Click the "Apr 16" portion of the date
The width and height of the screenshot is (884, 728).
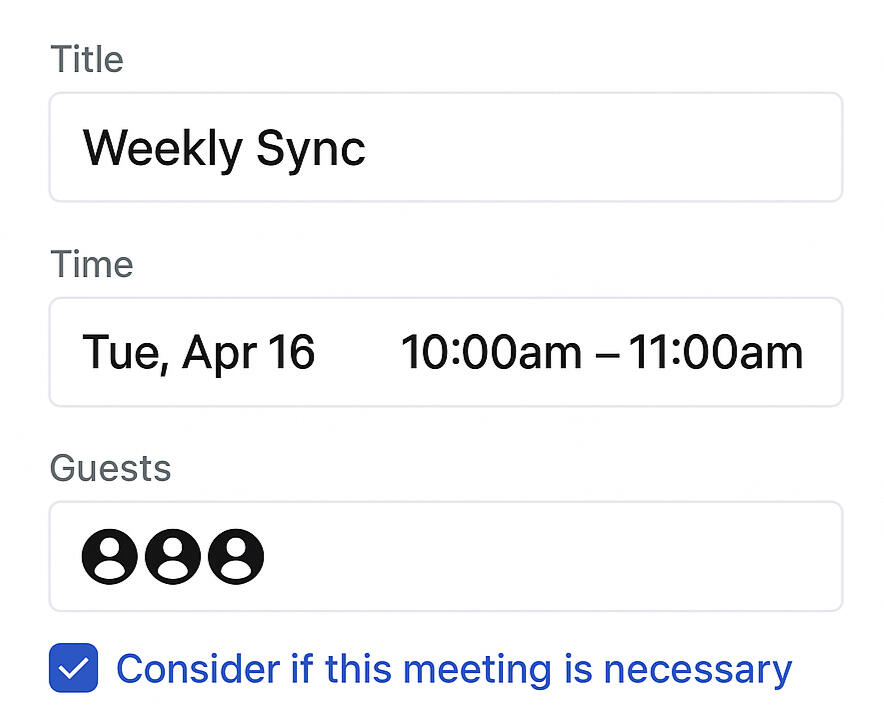click(248, 352)
